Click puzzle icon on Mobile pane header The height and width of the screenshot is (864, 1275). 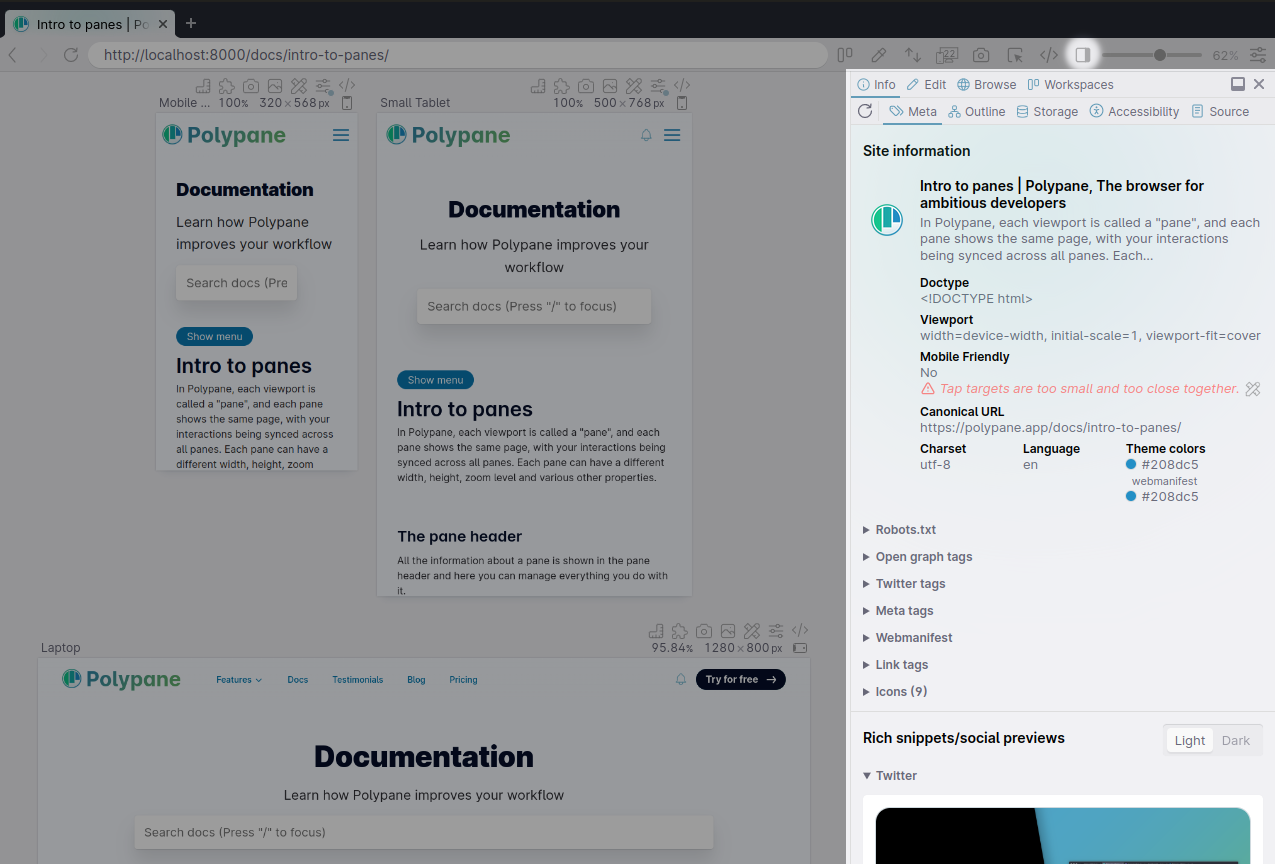pyautogui.click(x=227, y=86)
